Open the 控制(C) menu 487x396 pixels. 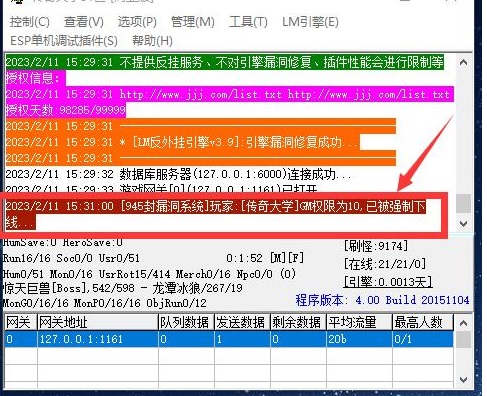point(30,22)
